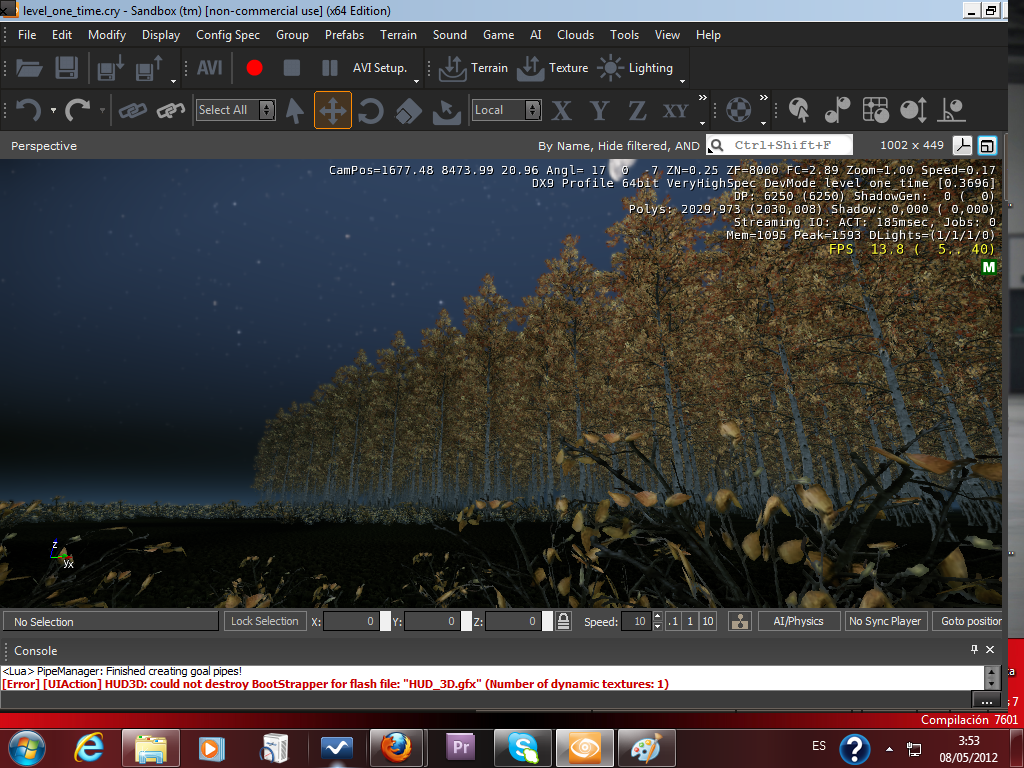1024x768 pixels.
Task: Pin the Console panel
Action: click(x=974, y=649)
